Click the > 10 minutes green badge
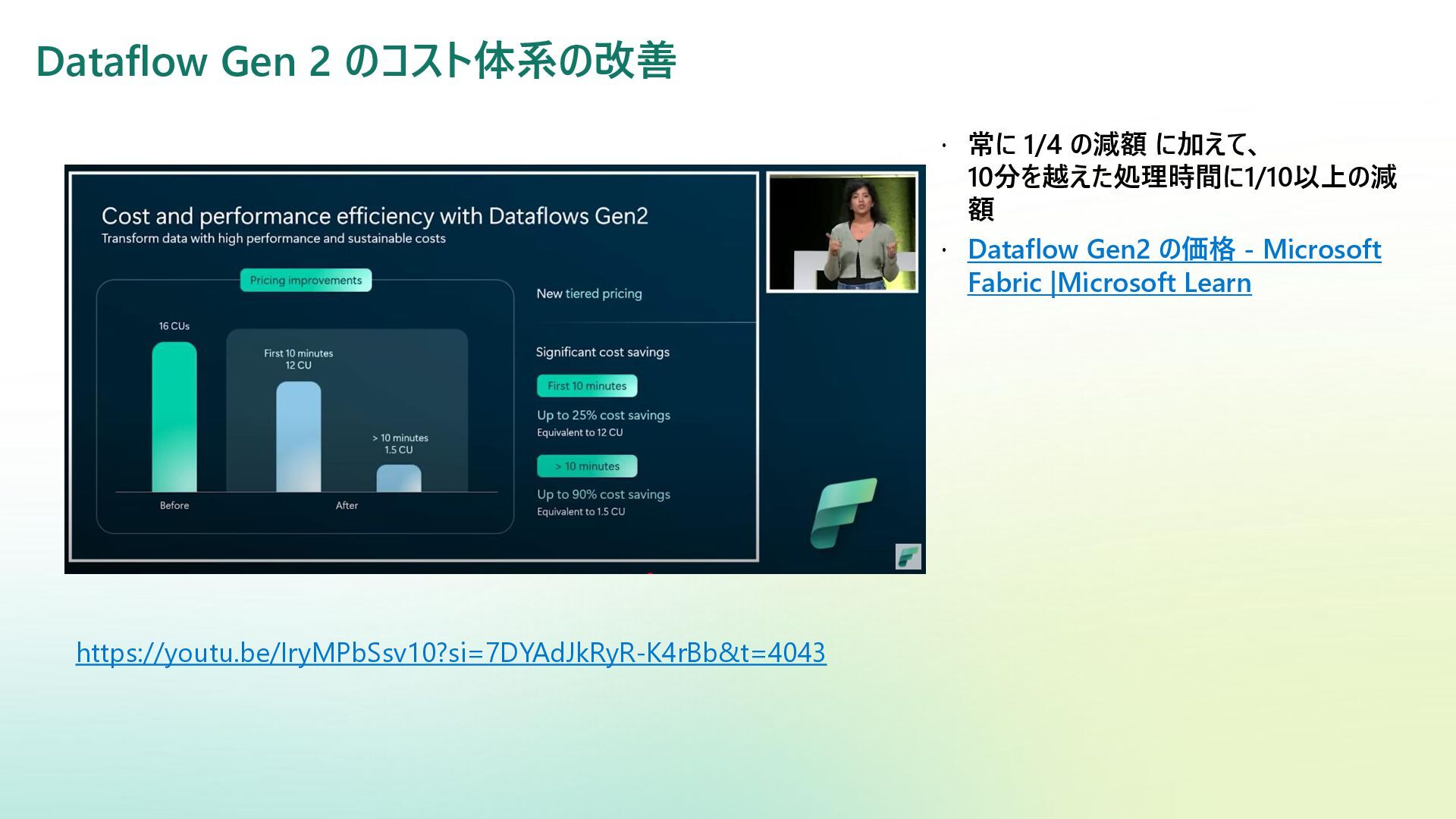The image size is (1456, 819). pos(587,466)
